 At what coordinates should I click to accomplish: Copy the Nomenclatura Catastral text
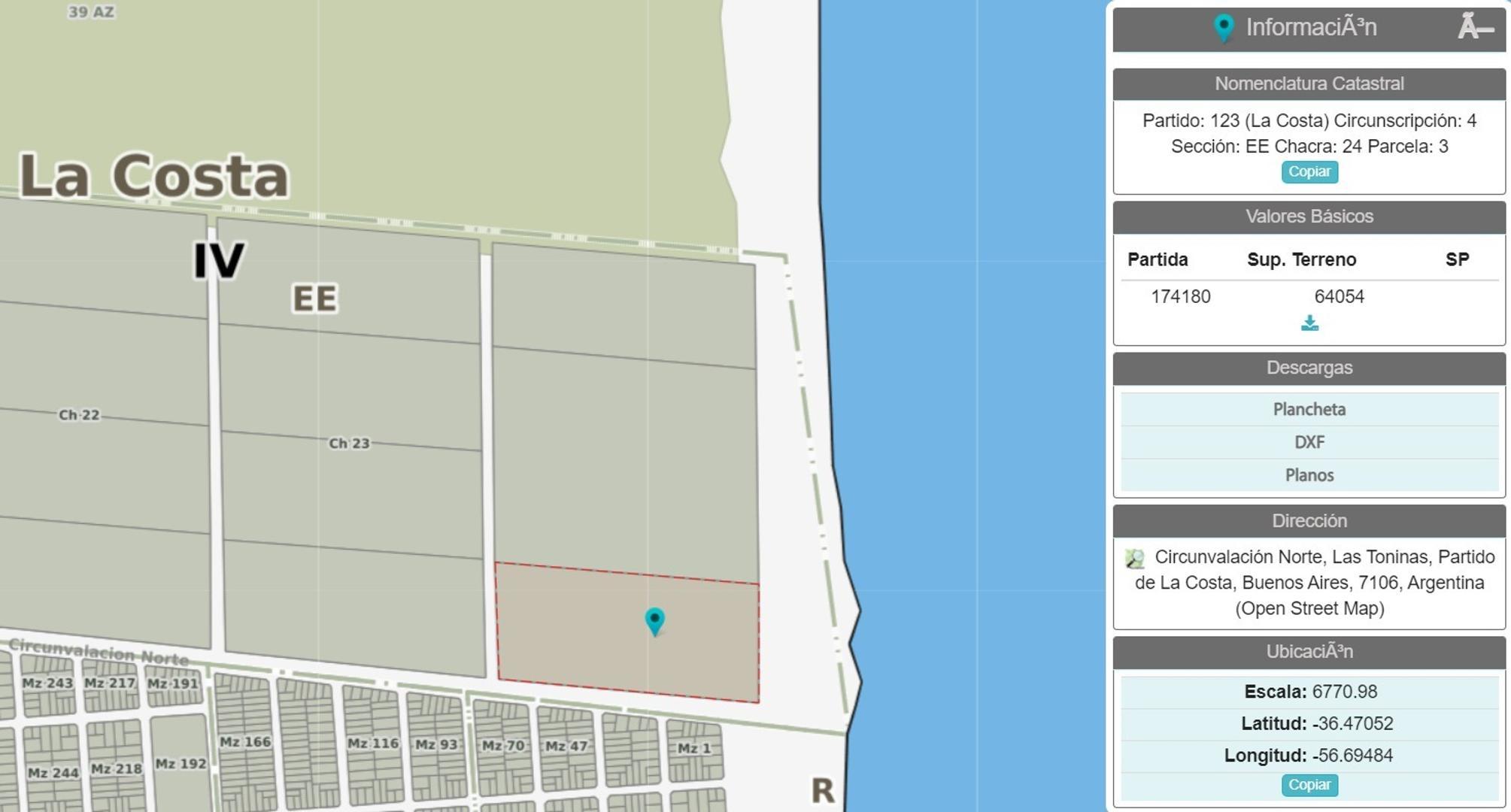1309,171
